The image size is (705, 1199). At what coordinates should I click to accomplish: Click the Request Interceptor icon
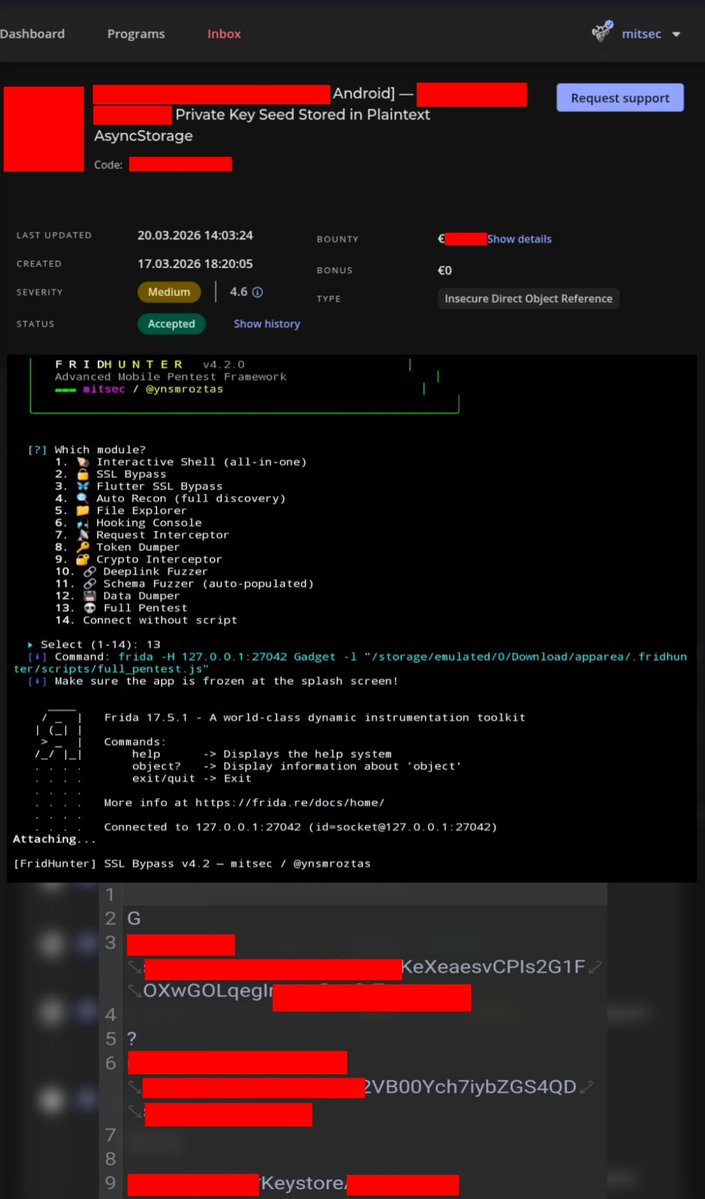tap(83, 535)
